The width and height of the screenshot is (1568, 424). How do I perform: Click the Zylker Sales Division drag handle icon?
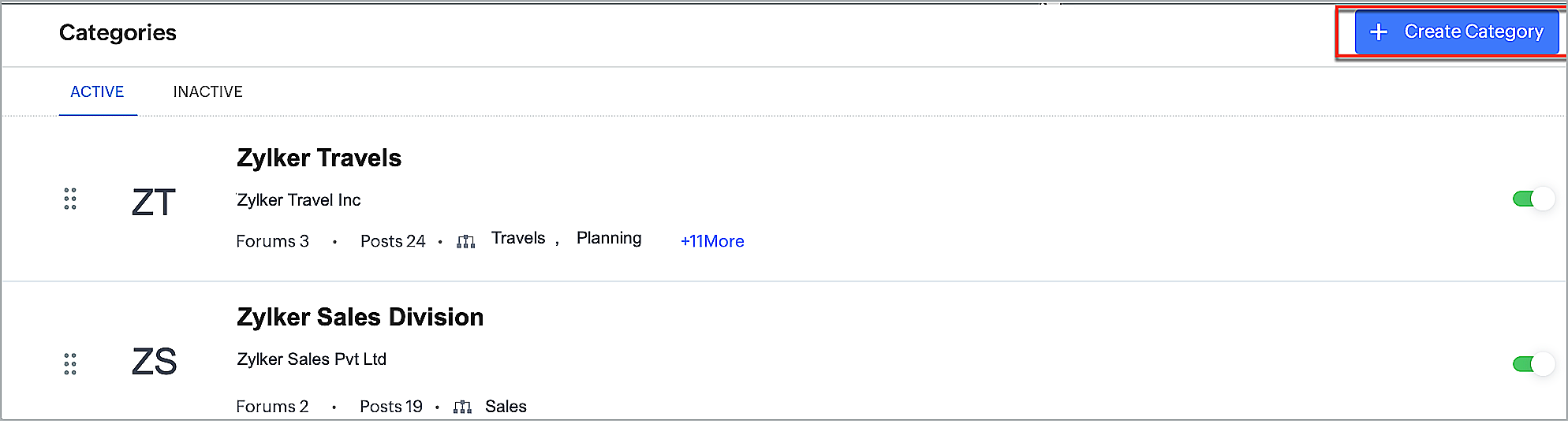click(69, 363)
